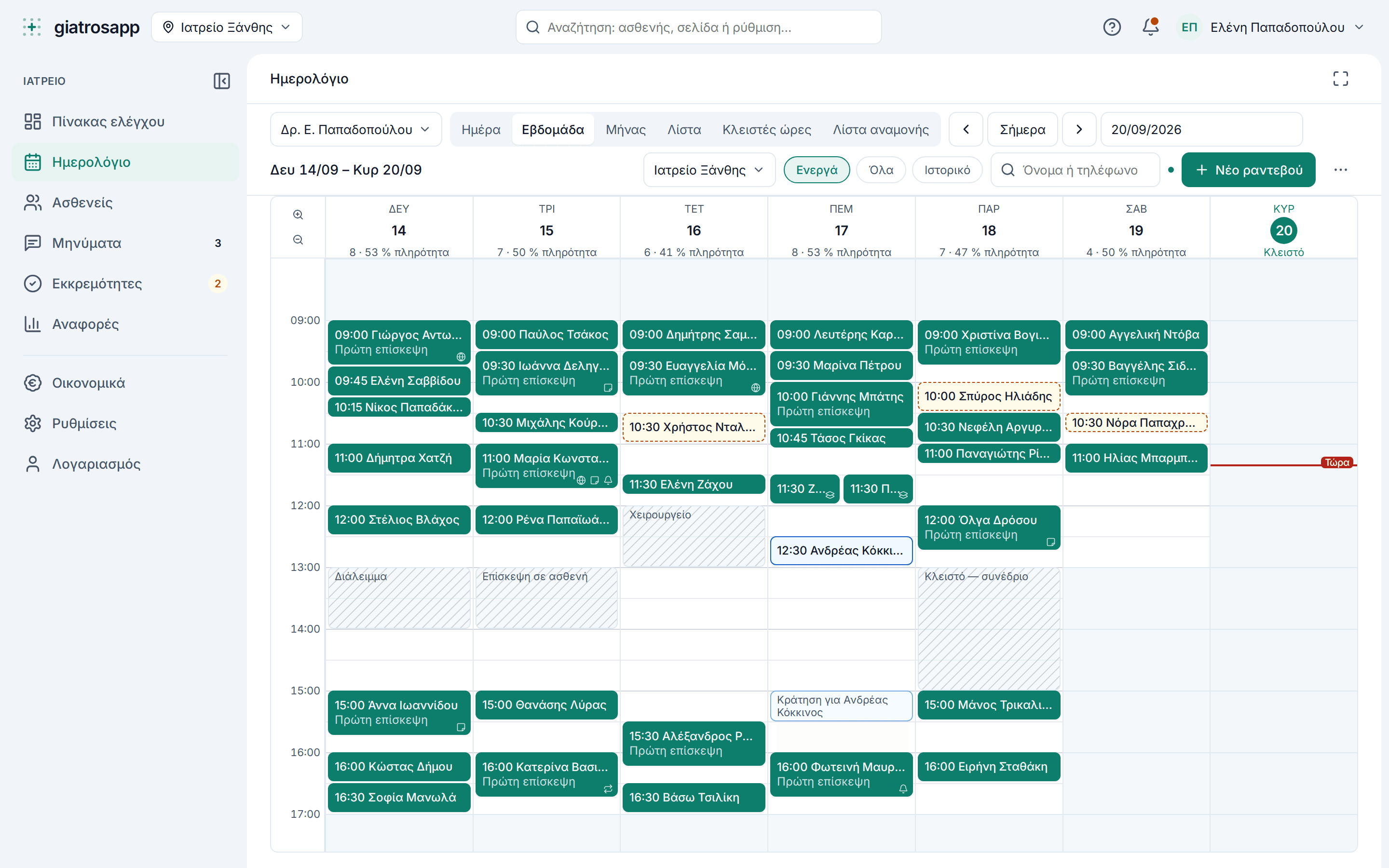
Task: Open Μηνύματα messages section
Action: point(125,243)
